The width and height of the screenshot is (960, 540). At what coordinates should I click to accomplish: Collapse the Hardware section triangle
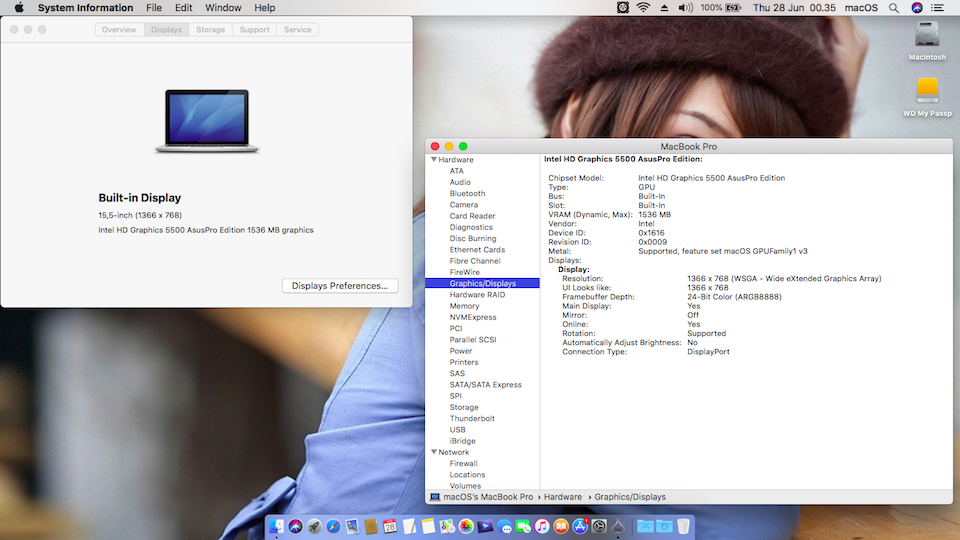click(x=434, y=160)
